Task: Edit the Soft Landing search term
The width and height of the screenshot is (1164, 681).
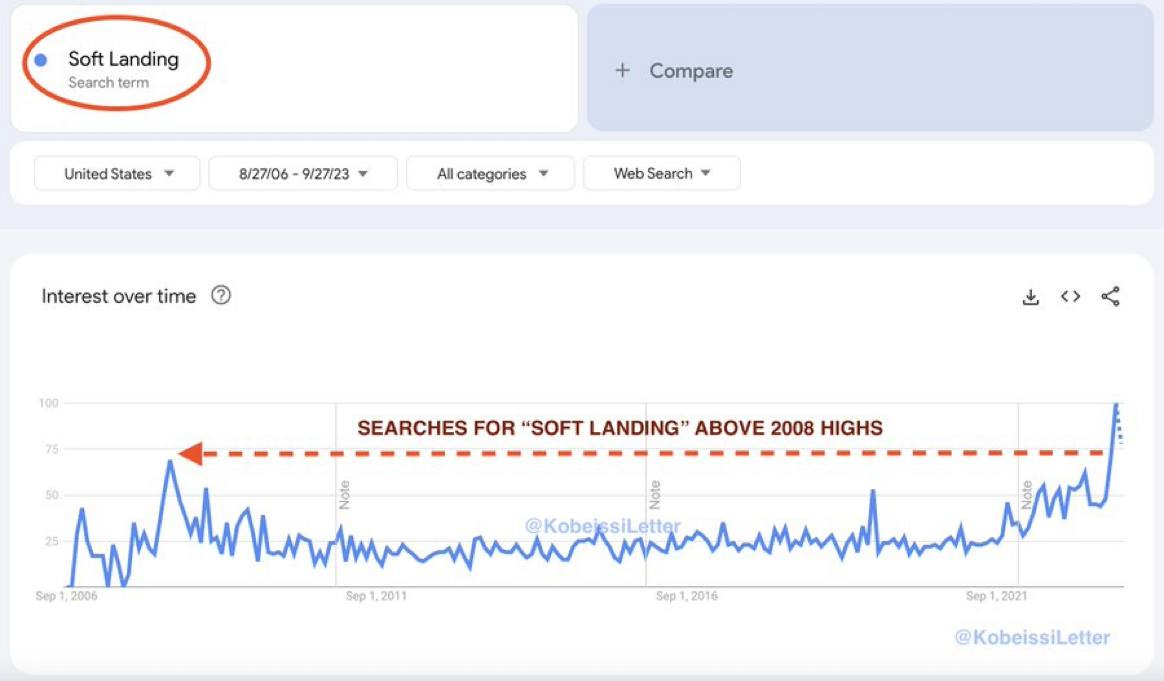Action: coord(123,60)
